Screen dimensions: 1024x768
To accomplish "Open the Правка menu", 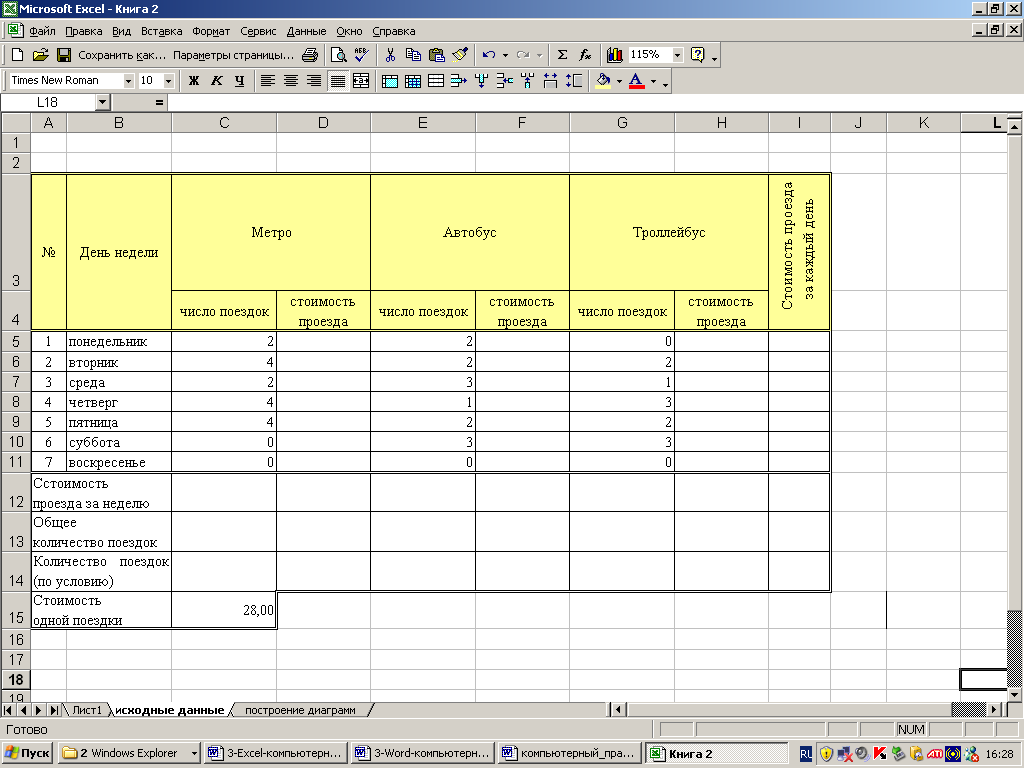I will 84,31.
